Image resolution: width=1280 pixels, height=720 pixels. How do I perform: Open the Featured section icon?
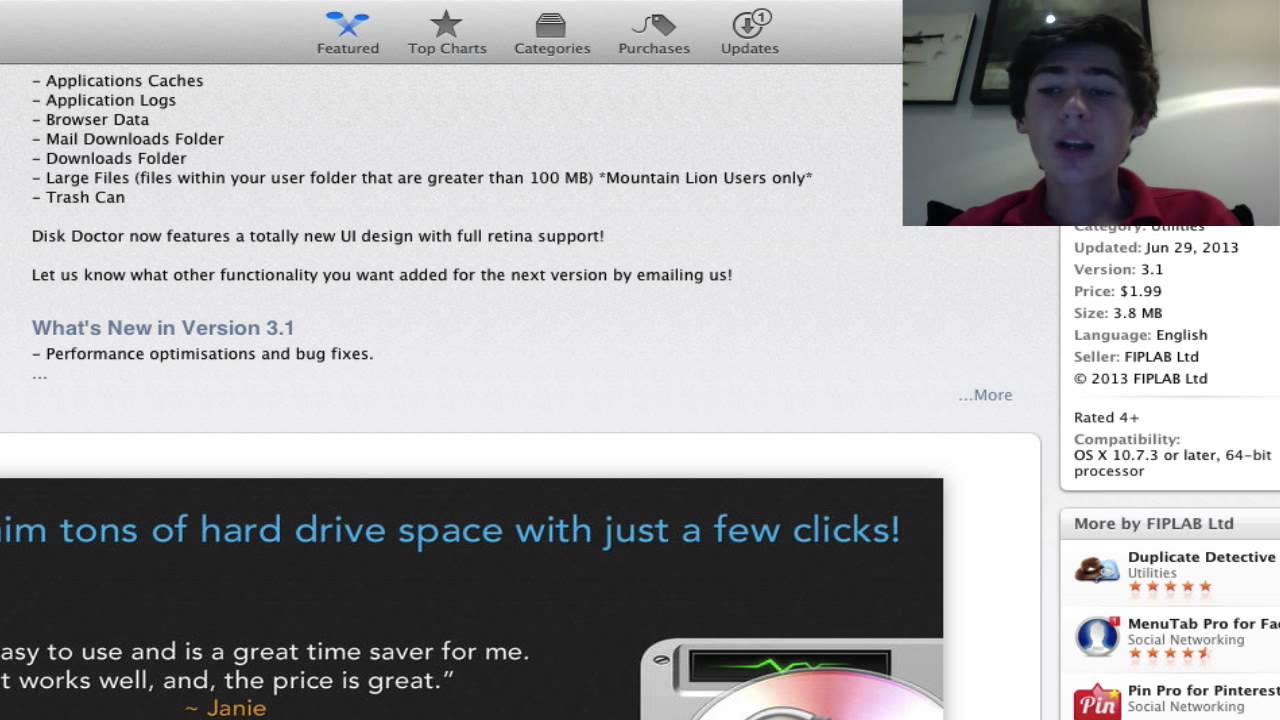point(347,24)
